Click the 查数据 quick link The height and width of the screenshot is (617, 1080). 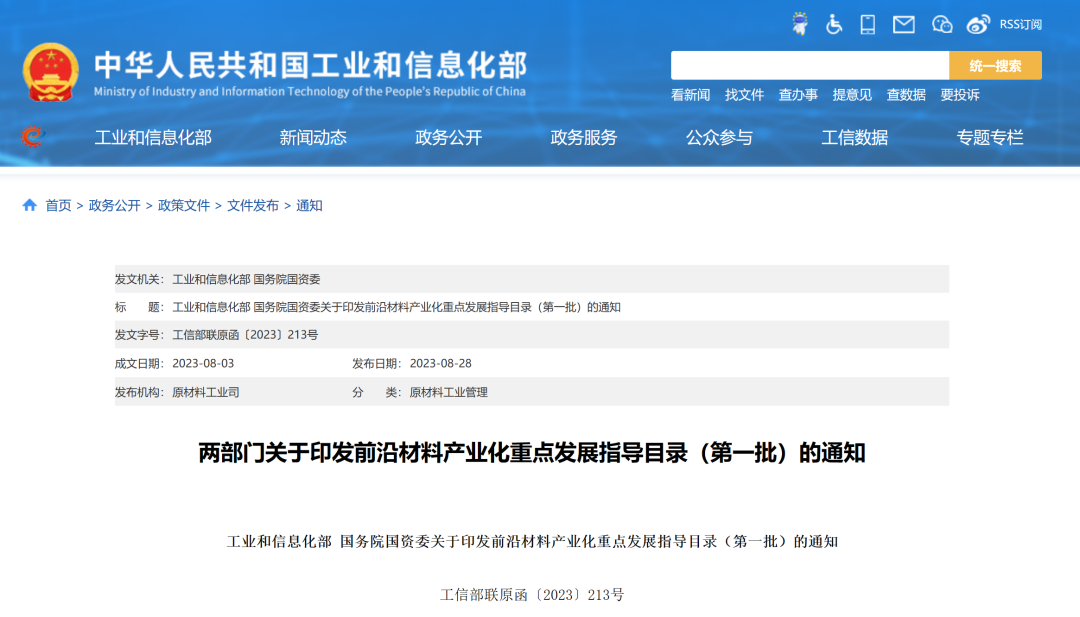[x=906, y=95]
